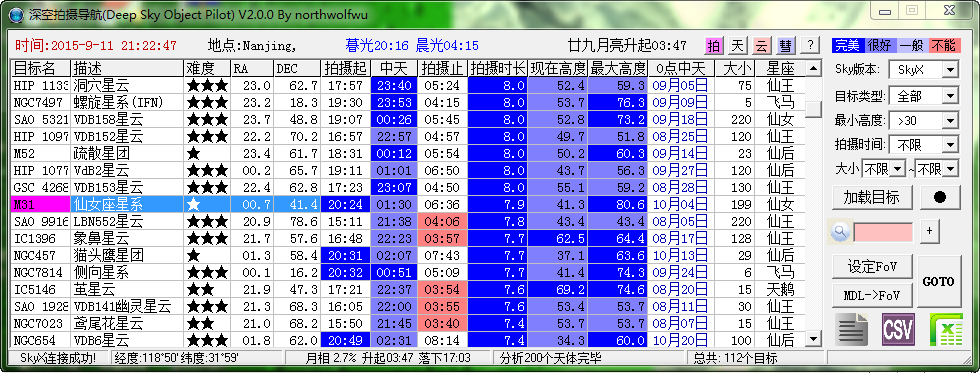Screen dimensions: 980x373
Task: Click the question mark help button
Action: pyautogui.click(x=810, y=45)
